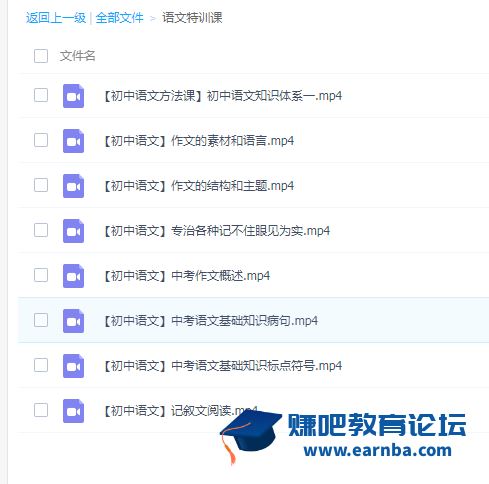Click the 语文特训课 breadcrumb folder name
Image resolution: width=489 pixels, height=484 pixels.
click(x=192, y=18)
